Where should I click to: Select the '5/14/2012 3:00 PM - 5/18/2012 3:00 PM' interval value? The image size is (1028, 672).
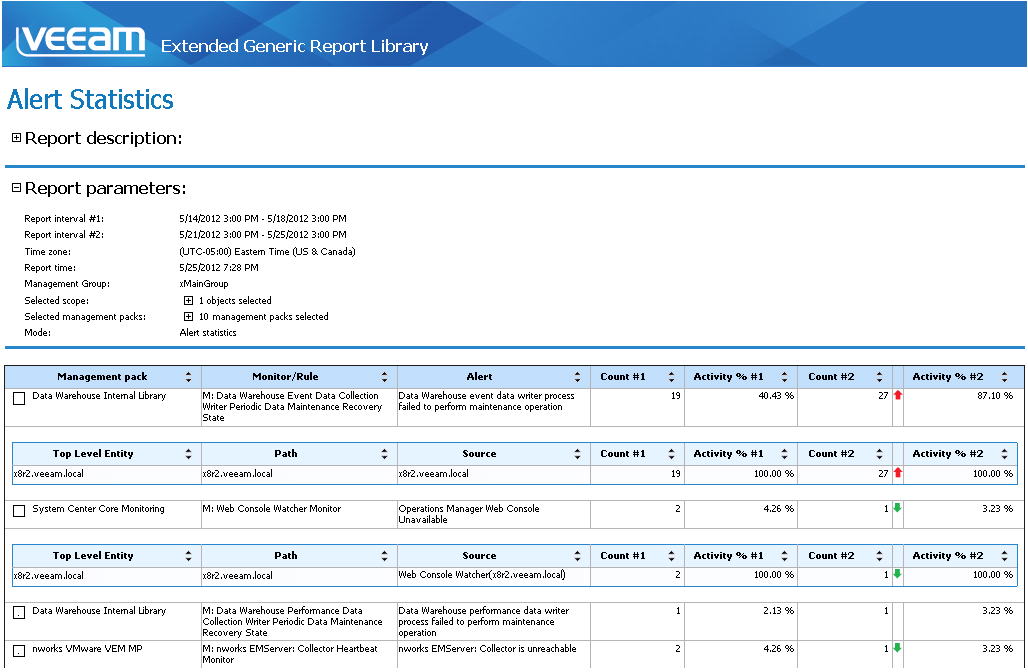263,219
